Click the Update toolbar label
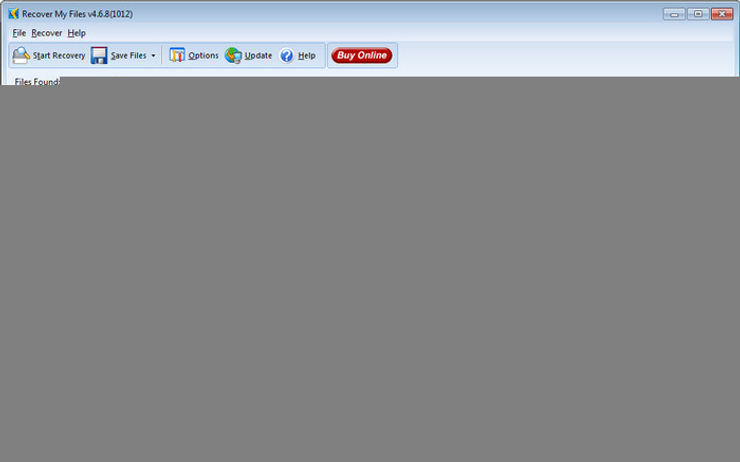Screen dimensions: 740x462 click(x=258, y=56)
